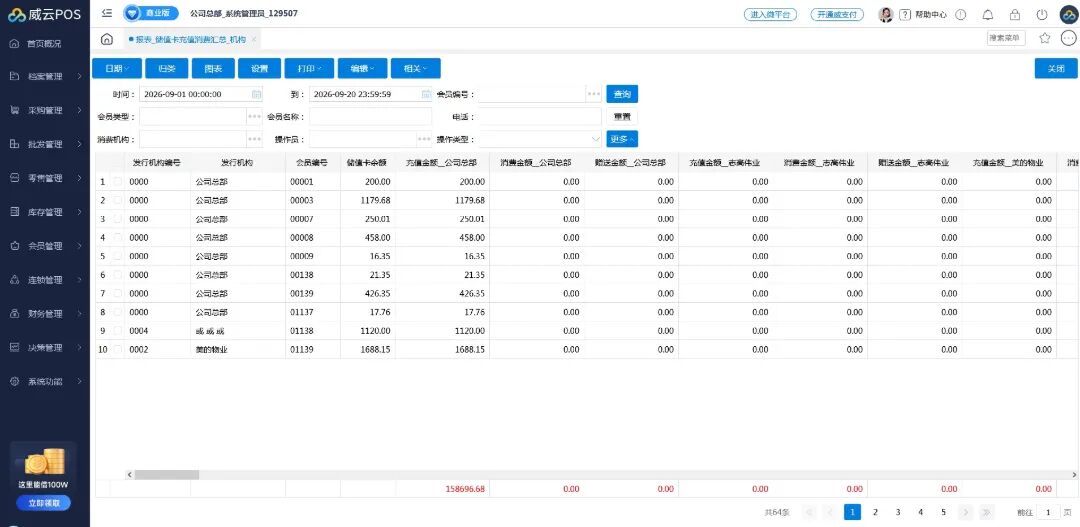Check the row 5 checkbox for member 00009
This screenshot has width=1080, height=527.
[117, 256]
